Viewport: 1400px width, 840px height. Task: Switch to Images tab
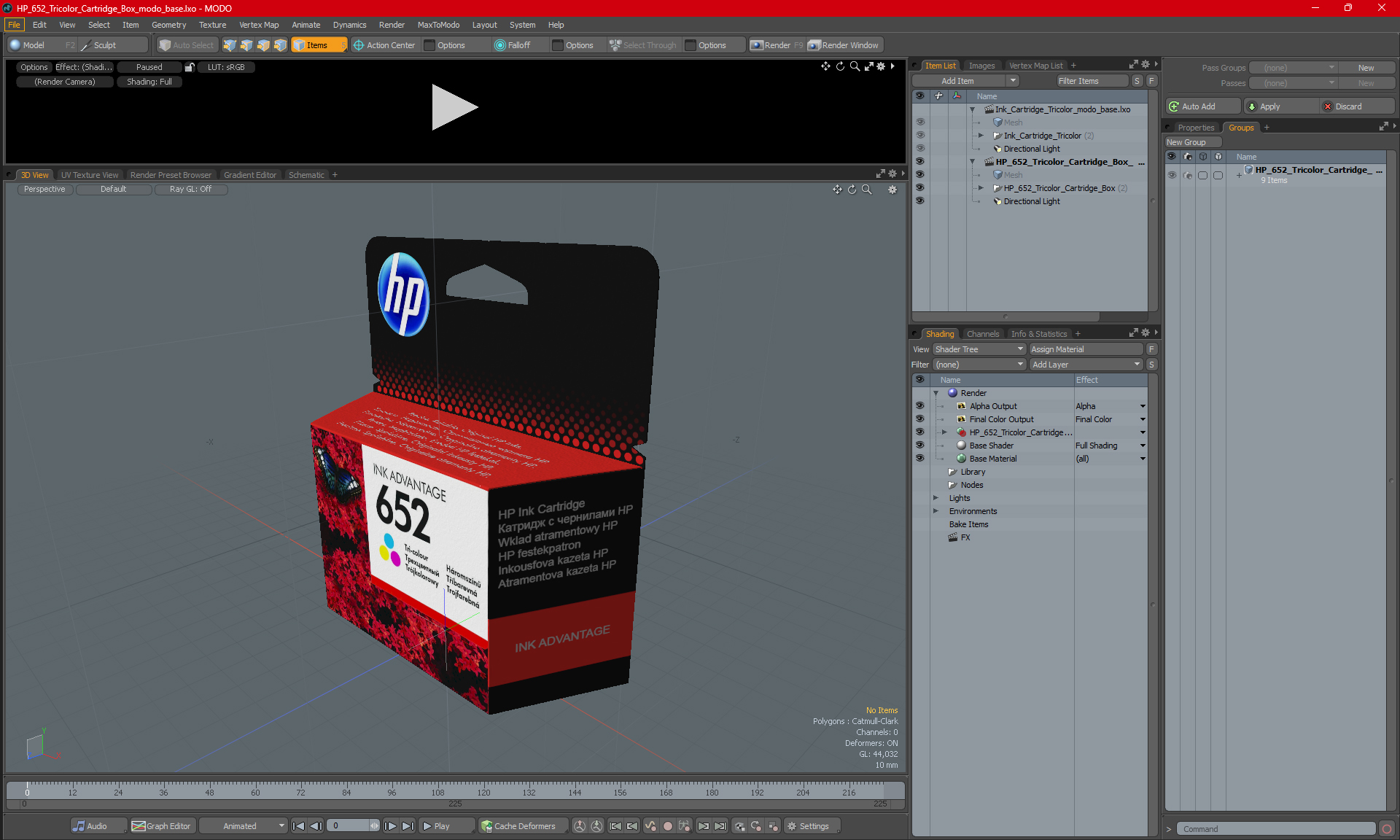coord(981,66)
